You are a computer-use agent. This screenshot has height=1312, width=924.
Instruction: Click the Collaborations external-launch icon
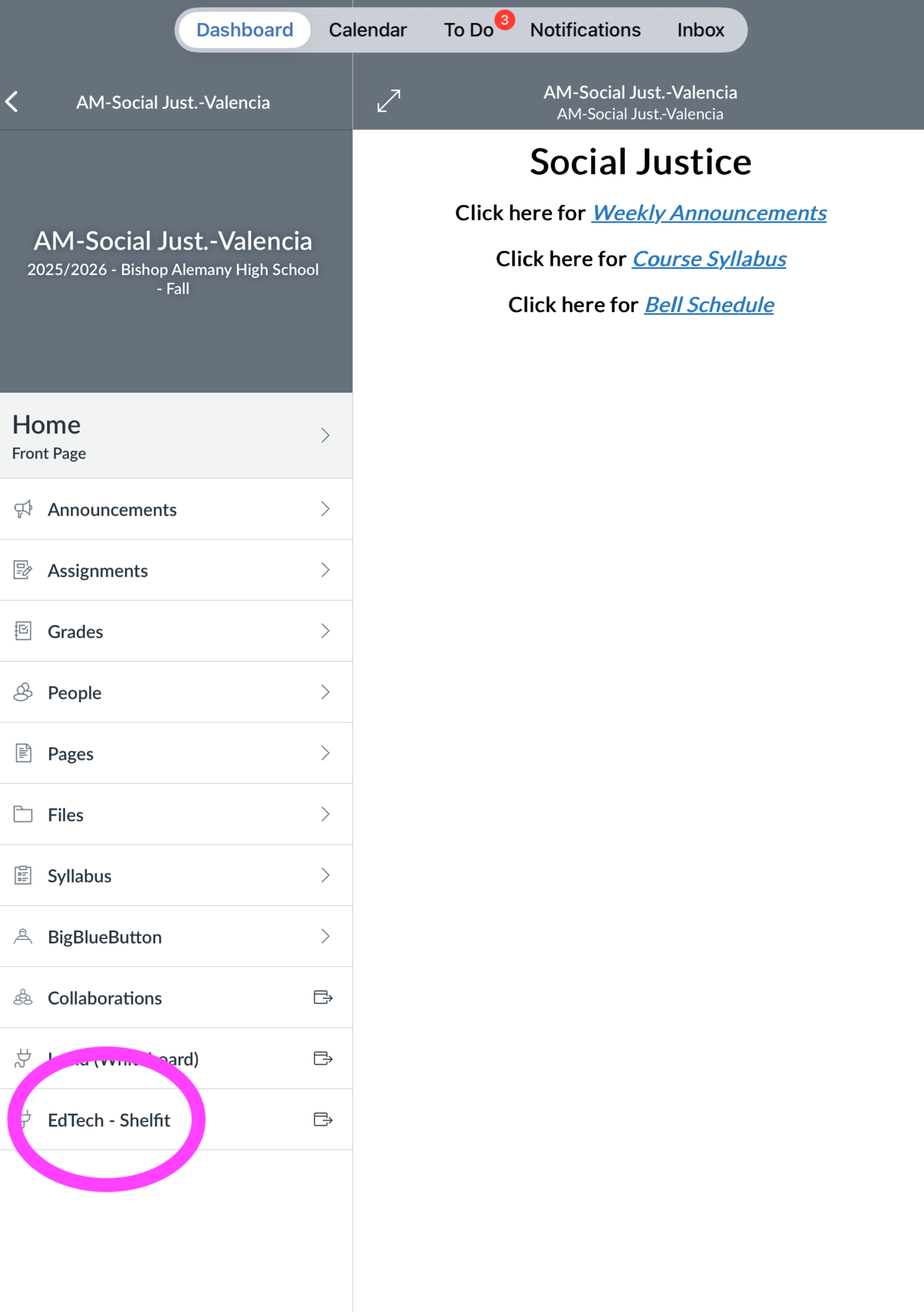323,998
